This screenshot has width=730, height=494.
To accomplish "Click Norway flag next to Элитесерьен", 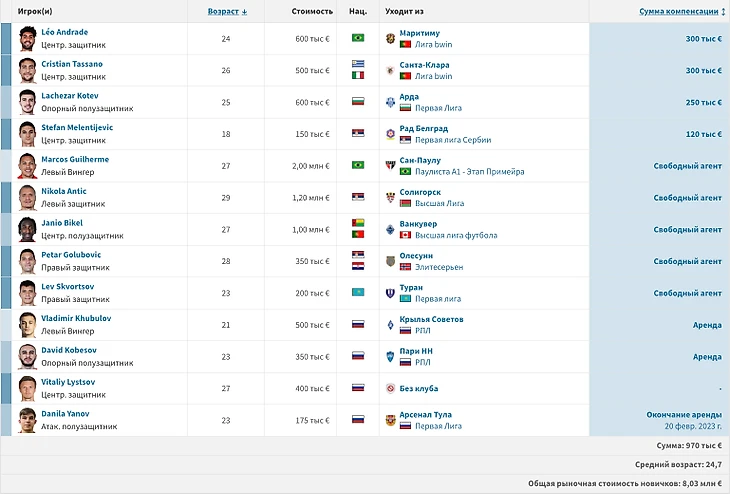I will [x=406, y=267].
